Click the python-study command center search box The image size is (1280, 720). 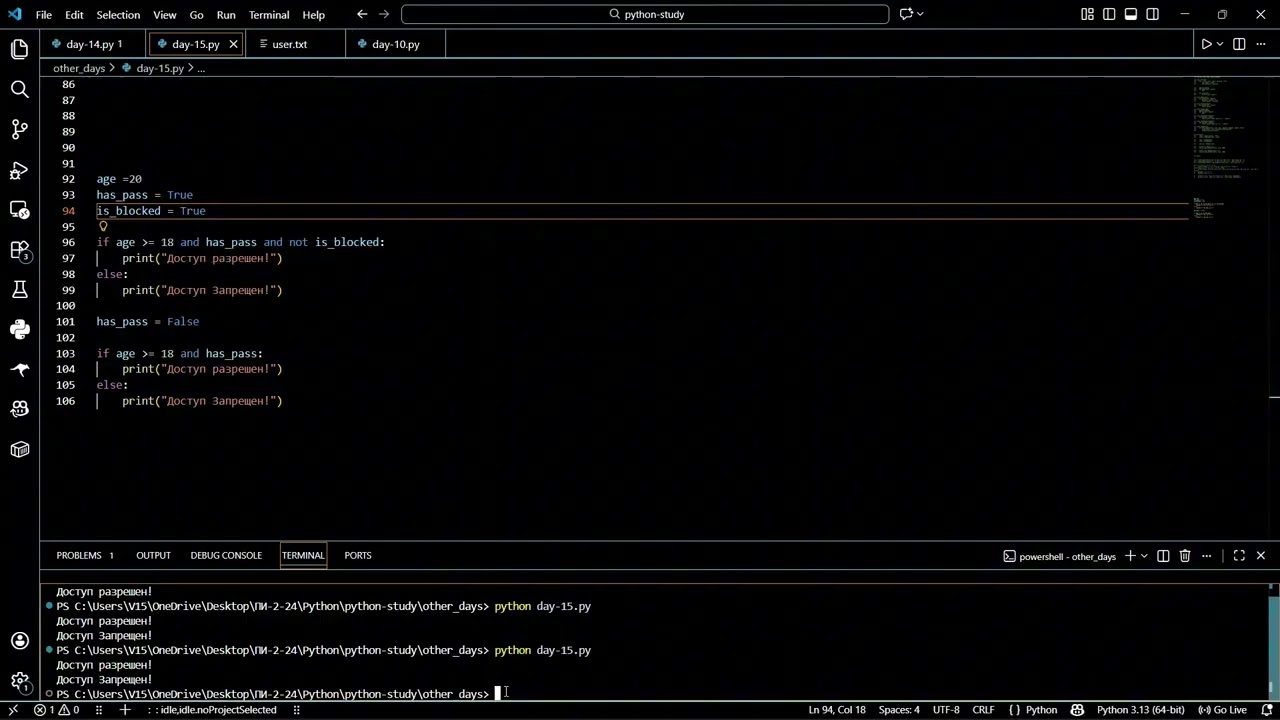pyautogui.click(x=645, y=14)
